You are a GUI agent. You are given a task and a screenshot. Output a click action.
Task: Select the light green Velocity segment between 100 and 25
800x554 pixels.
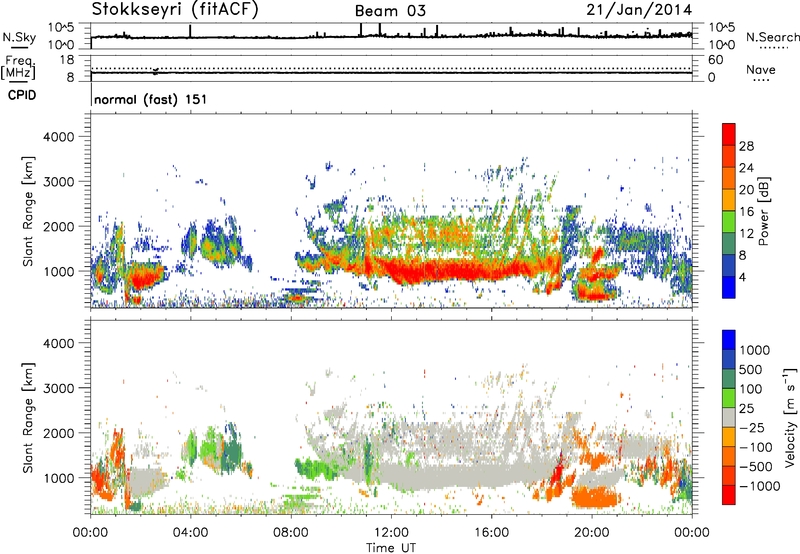[729, 398]
